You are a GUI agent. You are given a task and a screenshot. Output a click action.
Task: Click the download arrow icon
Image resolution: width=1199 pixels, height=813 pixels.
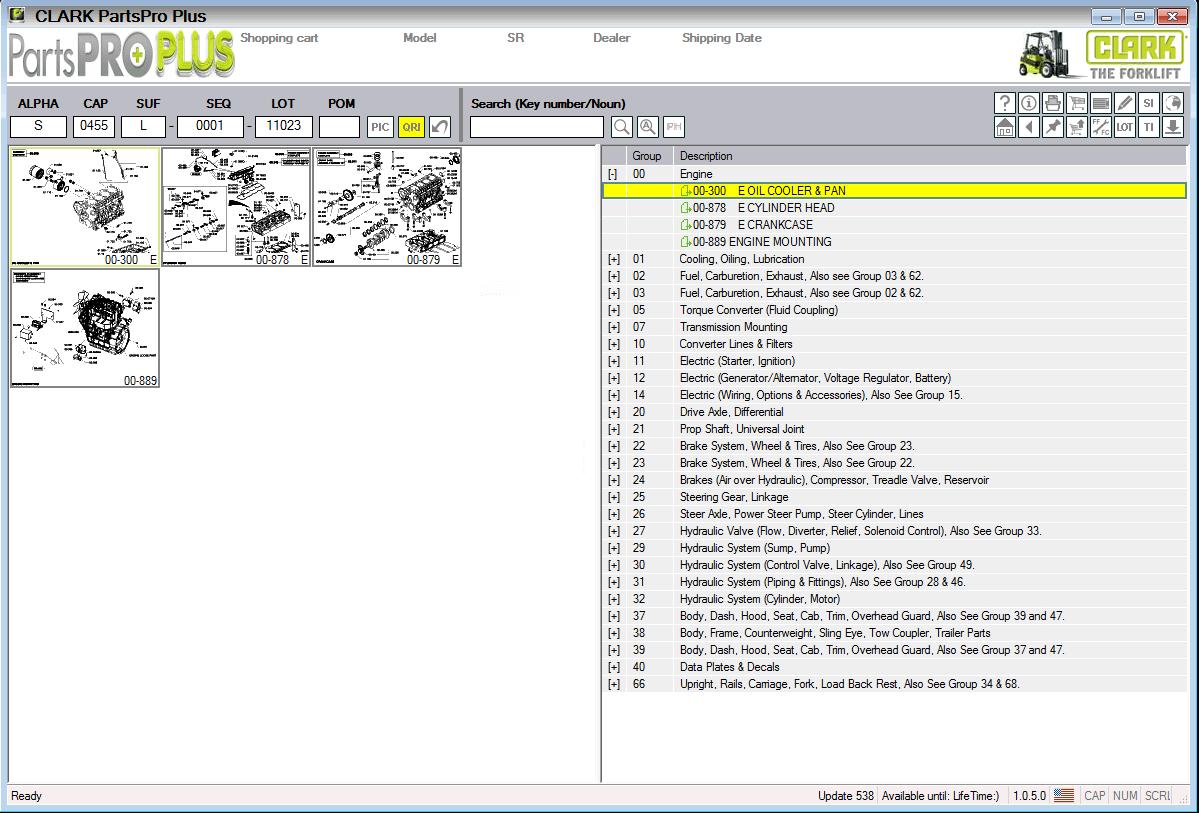[x=1172, y=127]
